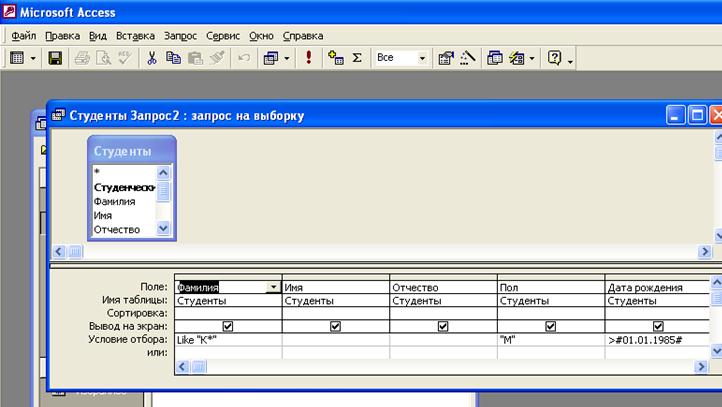This screenshot has width=722, height=407.
Task: Click right scroll arrow of the table pane
Action: click(x=705, y=251)
